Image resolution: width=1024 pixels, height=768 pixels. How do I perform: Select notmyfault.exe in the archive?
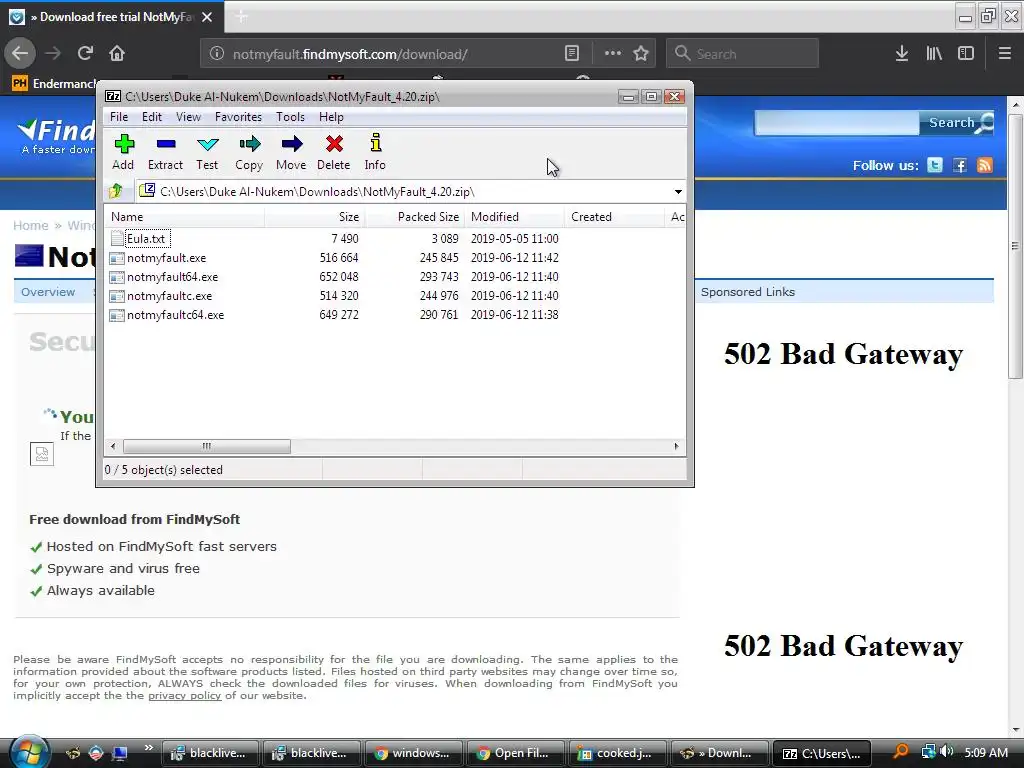(166, 258)
